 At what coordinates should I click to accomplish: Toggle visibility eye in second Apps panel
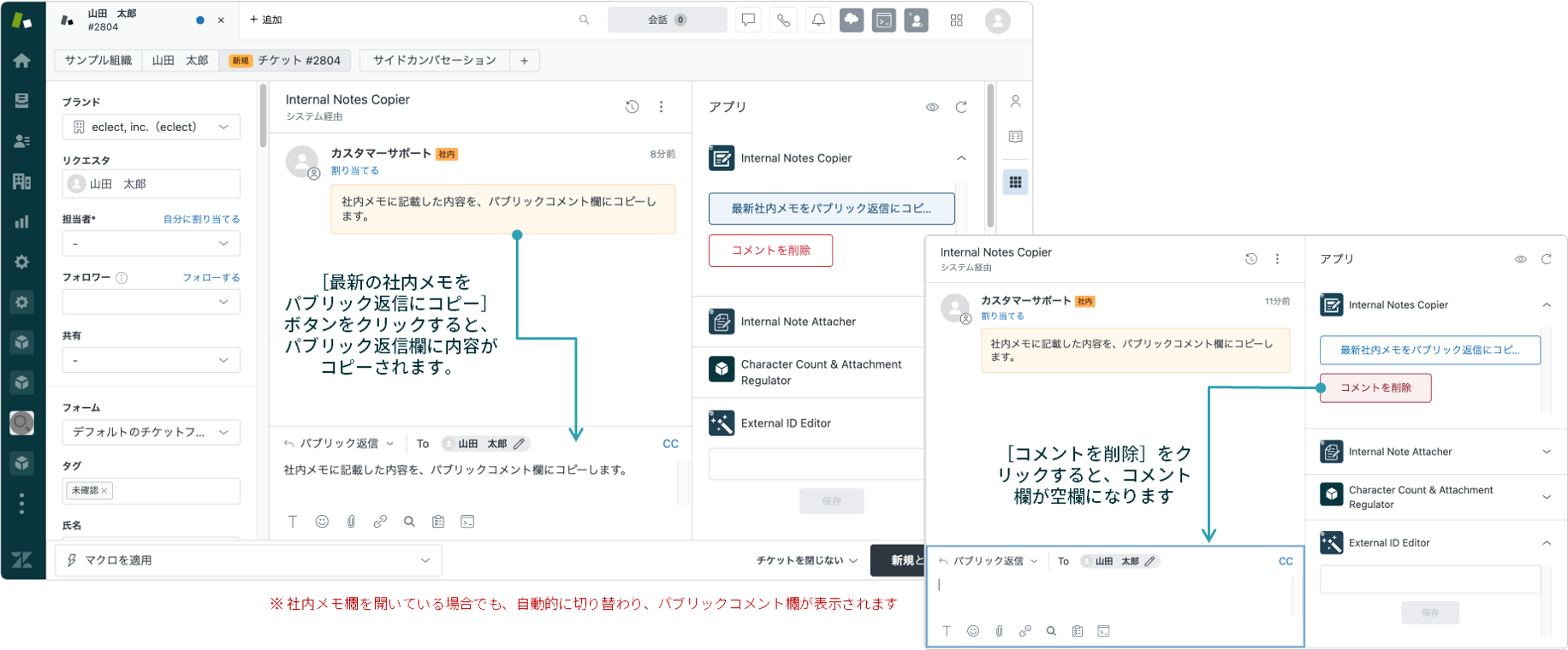coord(1520,259)
